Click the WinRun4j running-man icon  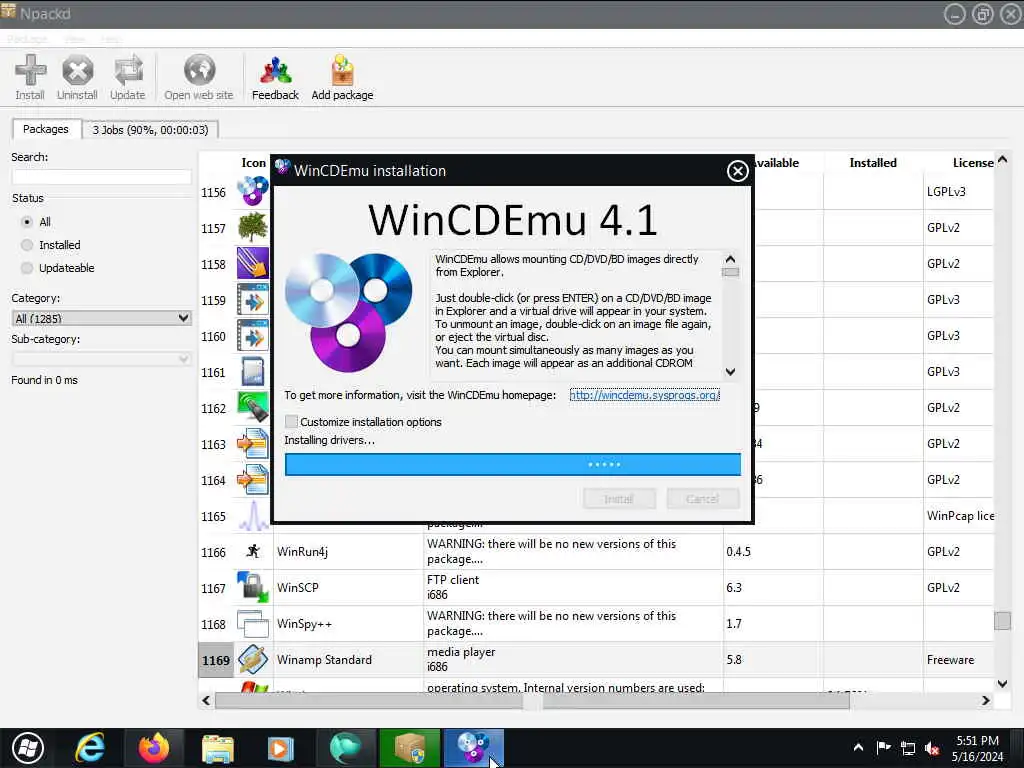(253, 551)
